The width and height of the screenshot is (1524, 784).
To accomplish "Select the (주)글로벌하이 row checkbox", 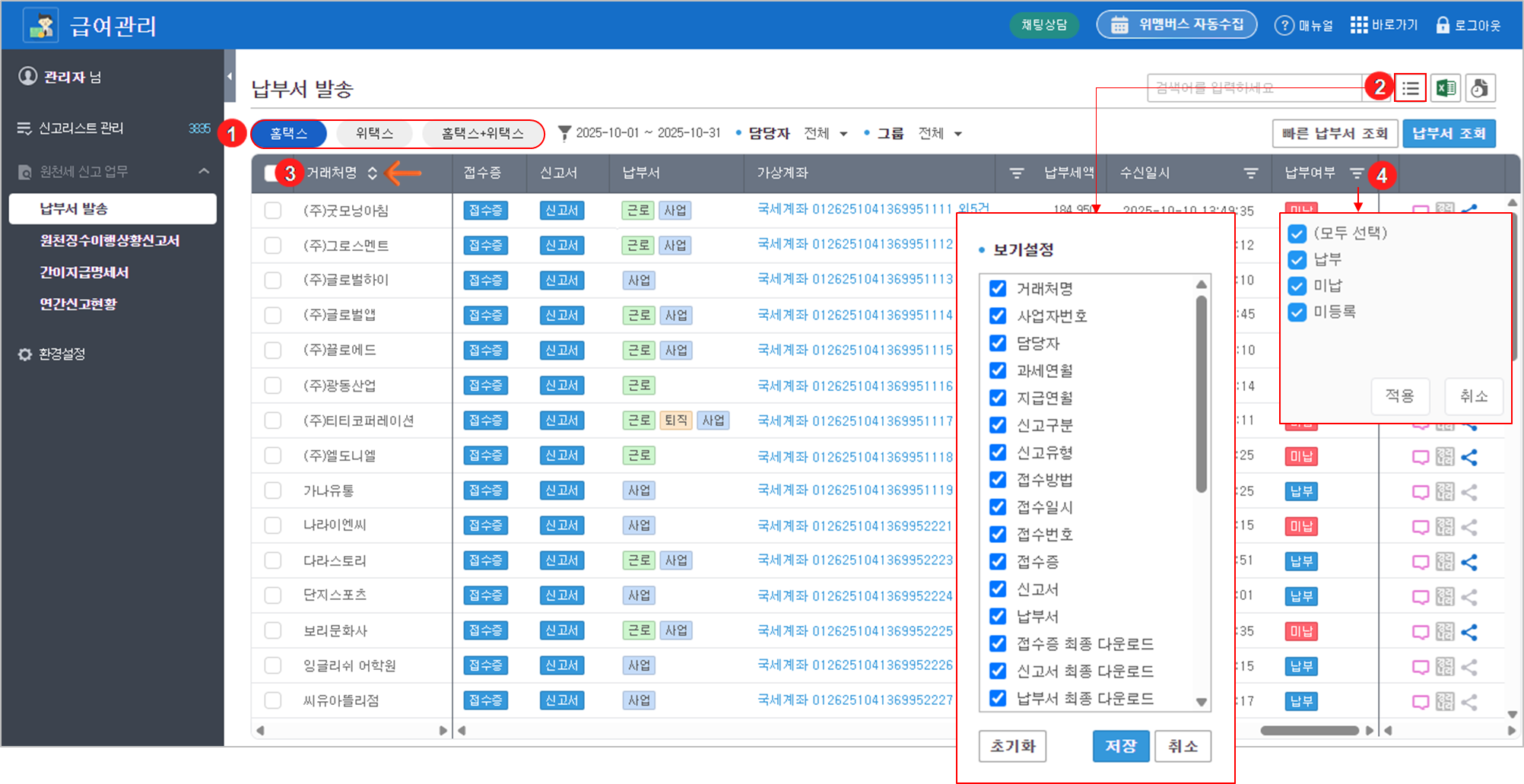I will click(273, 281).
